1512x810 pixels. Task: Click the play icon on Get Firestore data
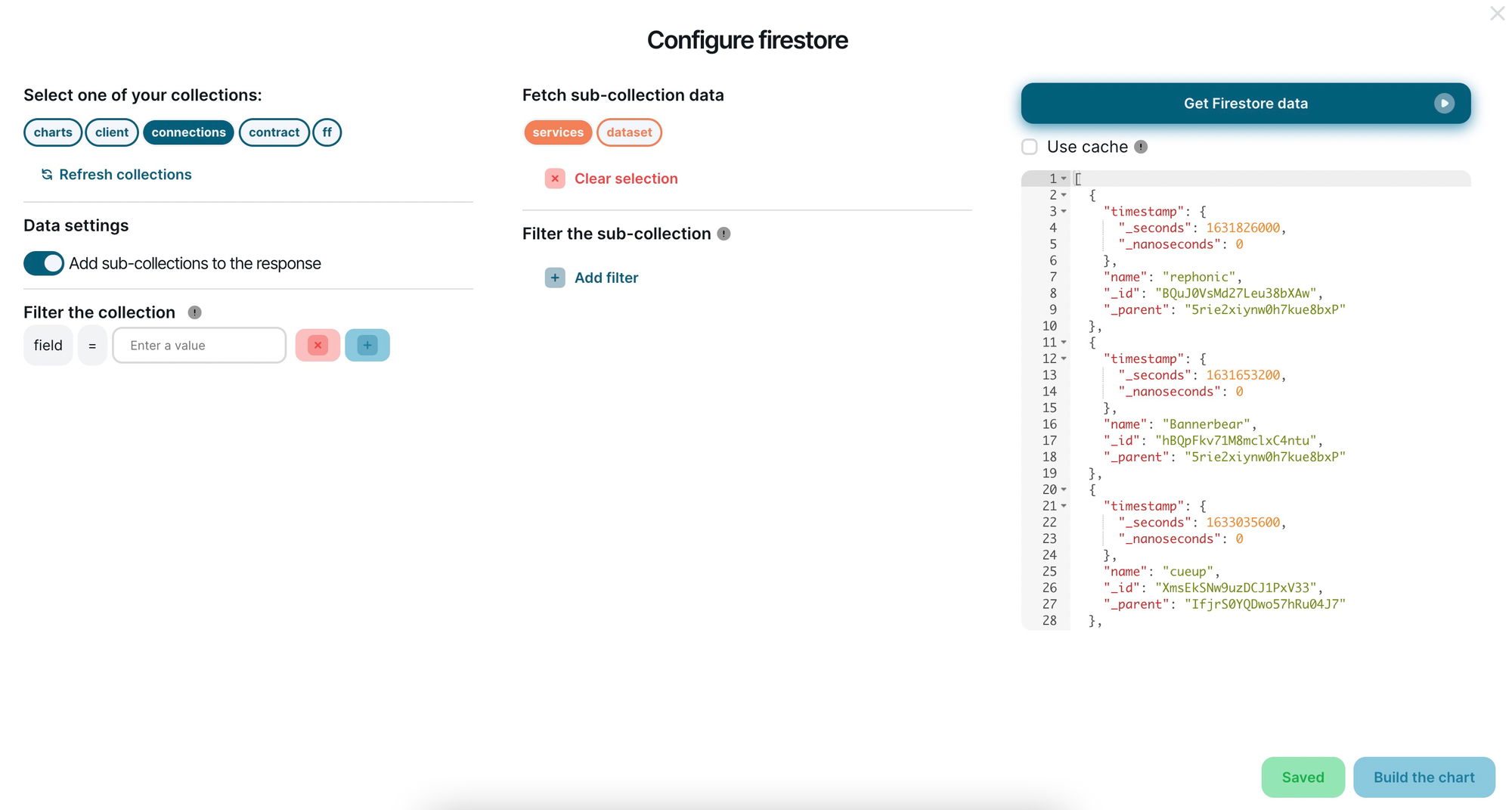(x=1445, y=103)
